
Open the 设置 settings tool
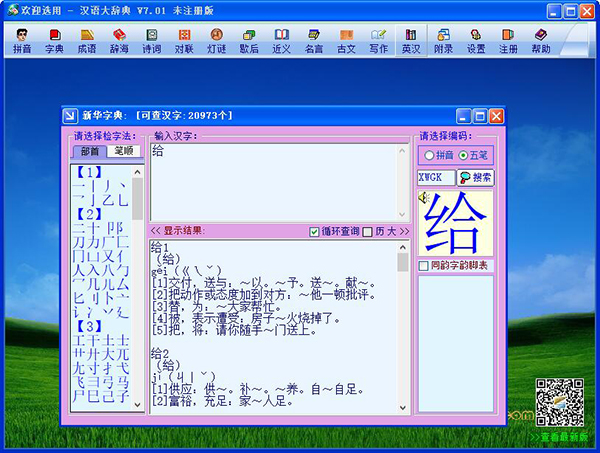[476, 41]
